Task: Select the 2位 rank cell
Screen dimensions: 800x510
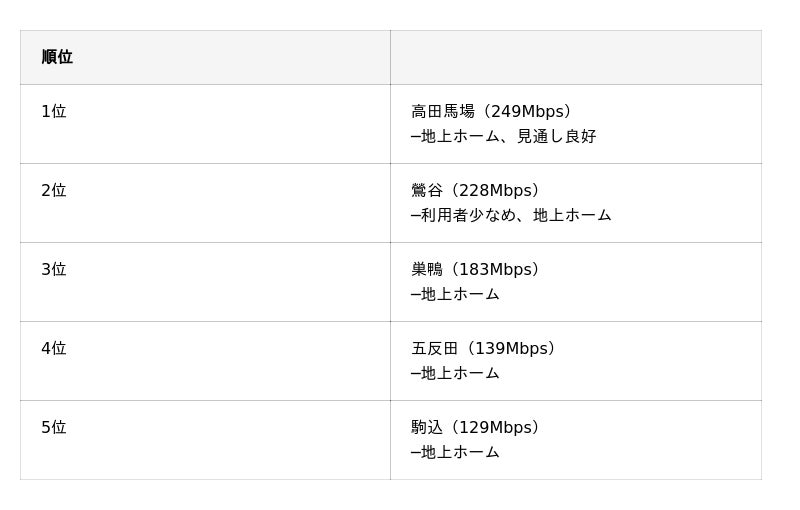Action: pos(54,191)
